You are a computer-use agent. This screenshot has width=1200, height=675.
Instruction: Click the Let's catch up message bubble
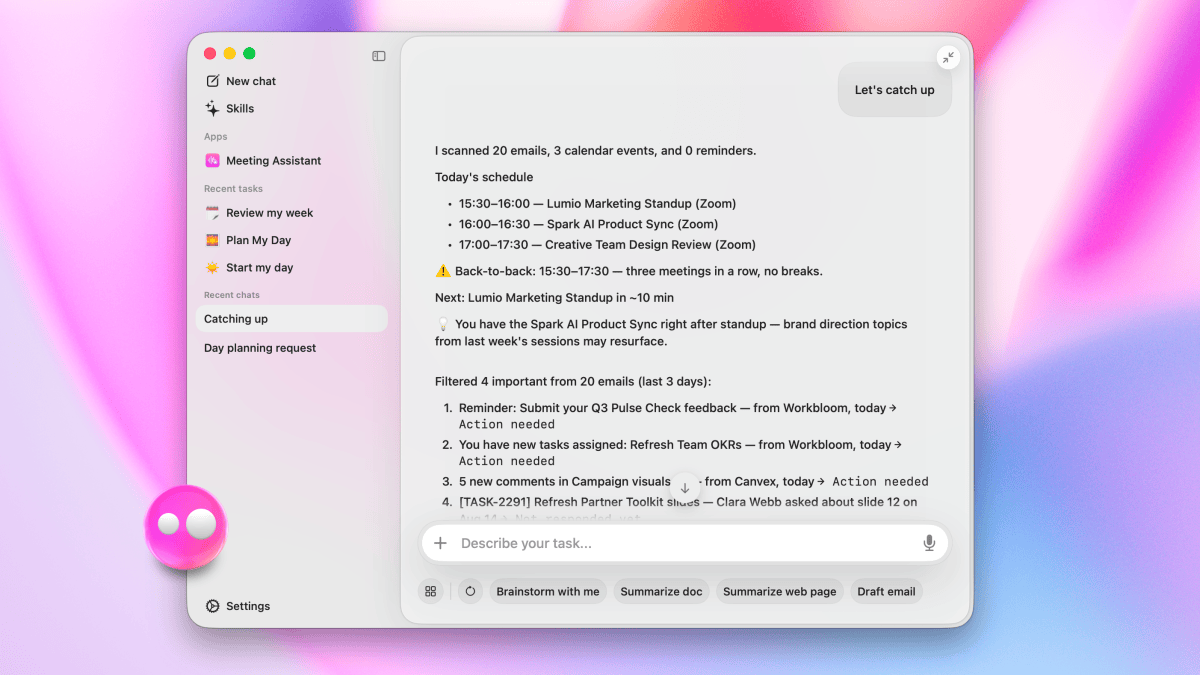(895, 90)
